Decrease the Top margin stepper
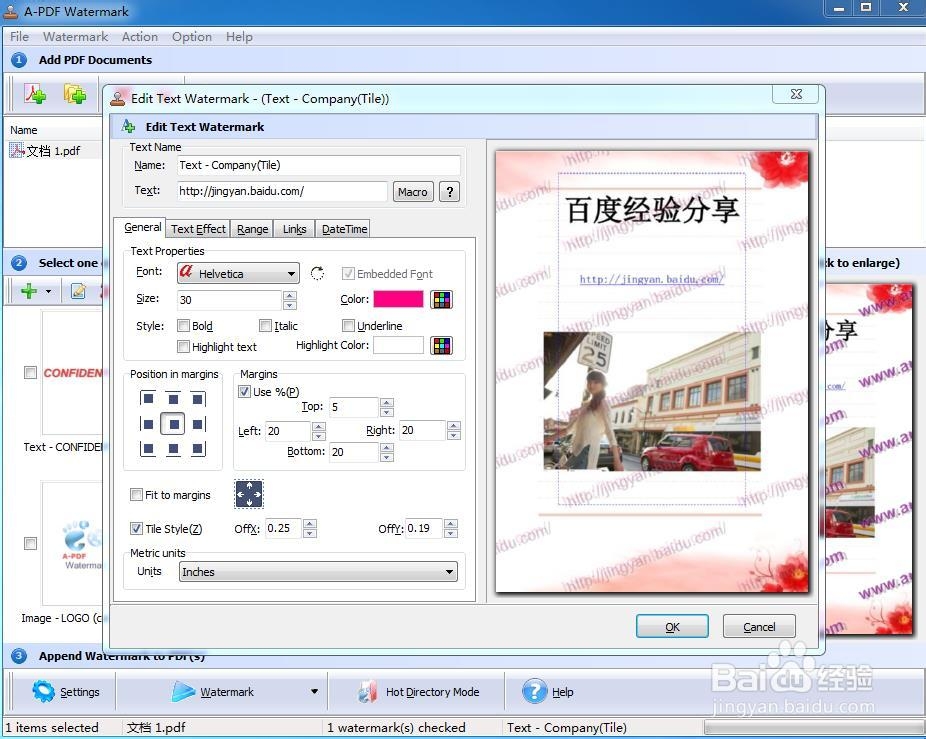 [x=387, y=412]
